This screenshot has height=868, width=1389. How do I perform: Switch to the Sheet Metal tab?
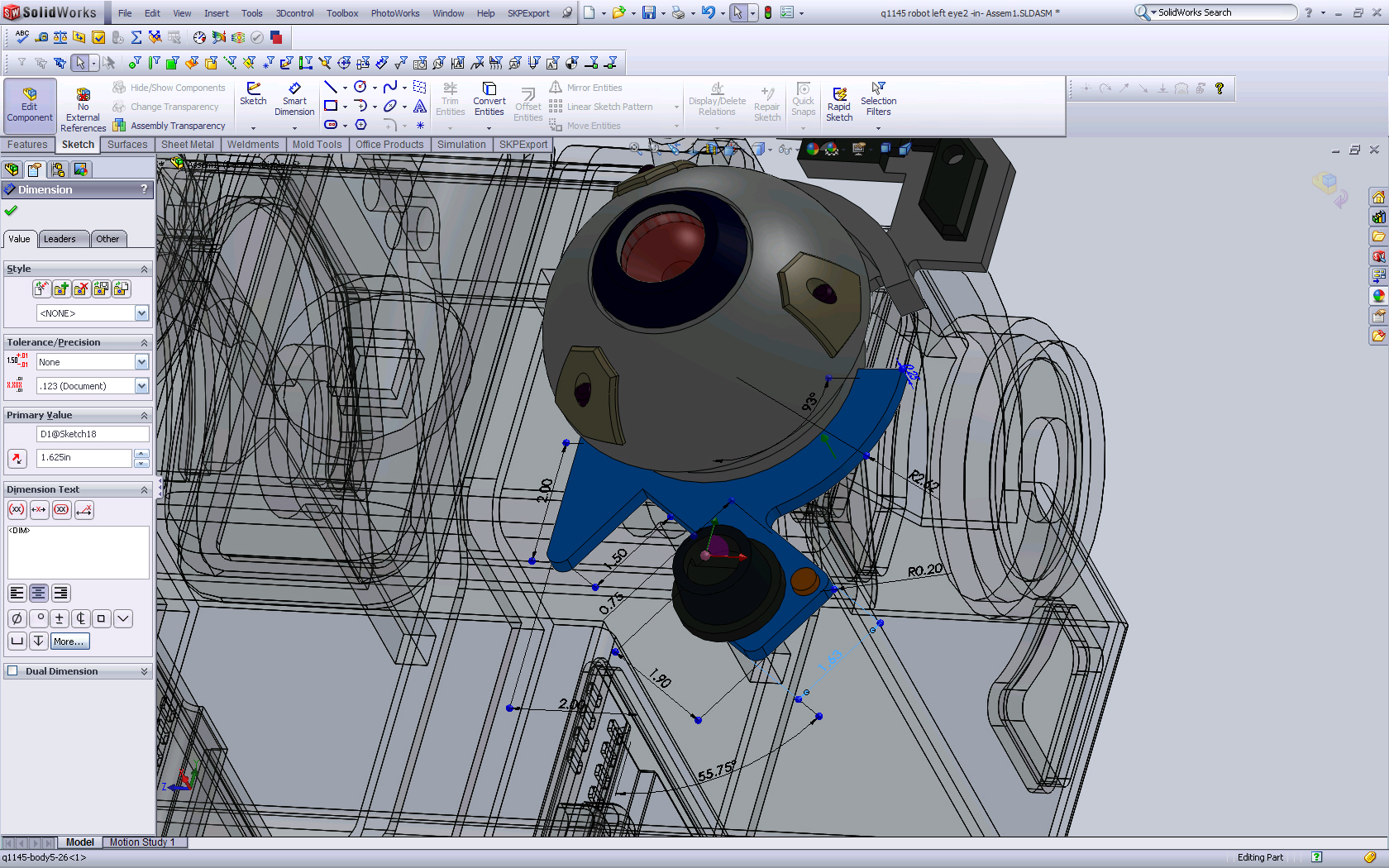(187, 145)
